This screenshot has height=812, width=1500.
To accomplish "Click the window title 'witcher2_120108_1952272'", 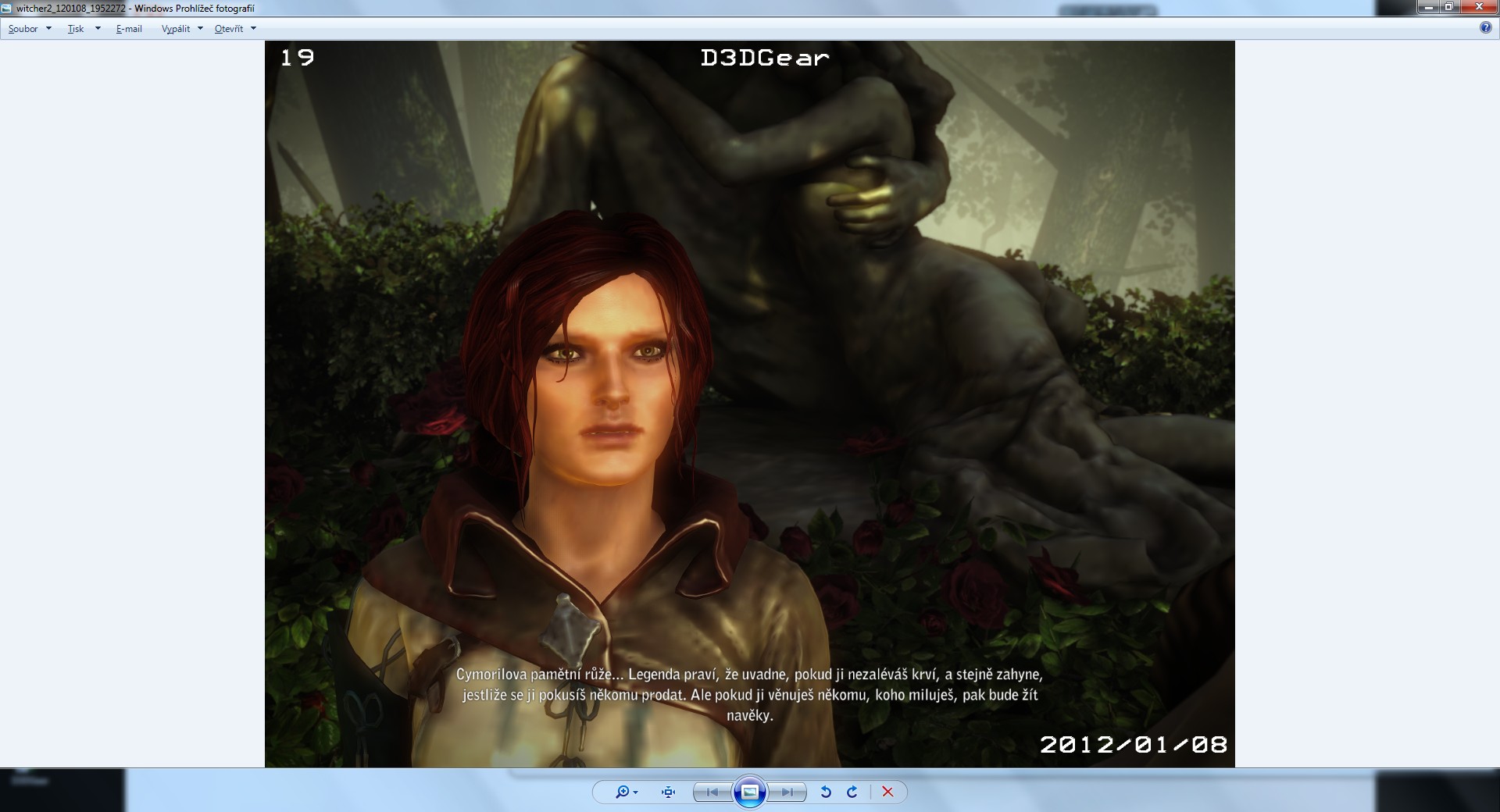I will [x=71, y=9].
